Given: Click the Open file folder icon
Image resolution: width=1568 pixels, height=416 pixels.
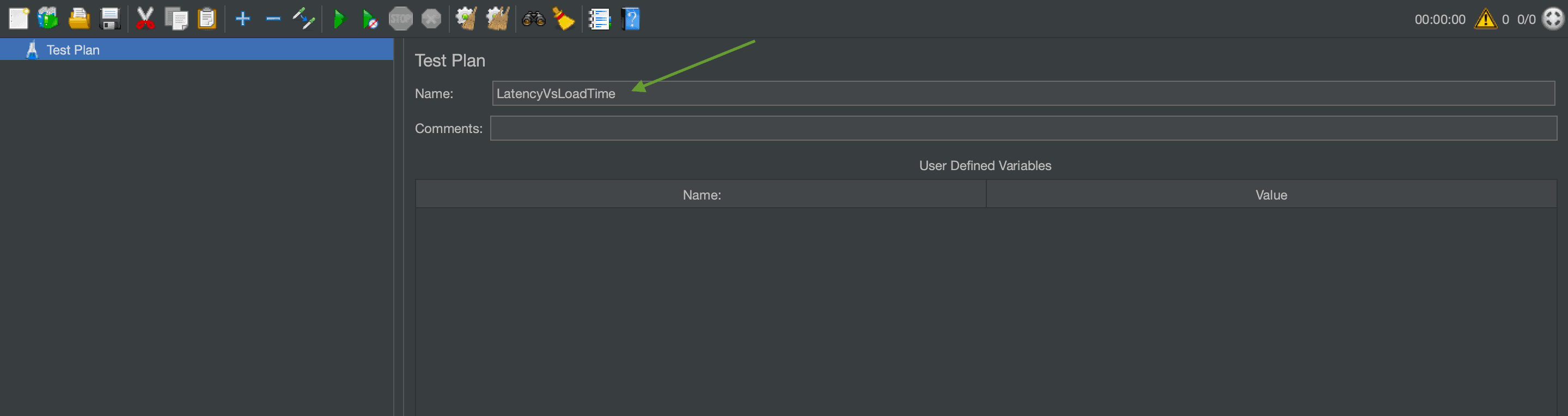Looking at the screenshot, I should click(78, 19).
